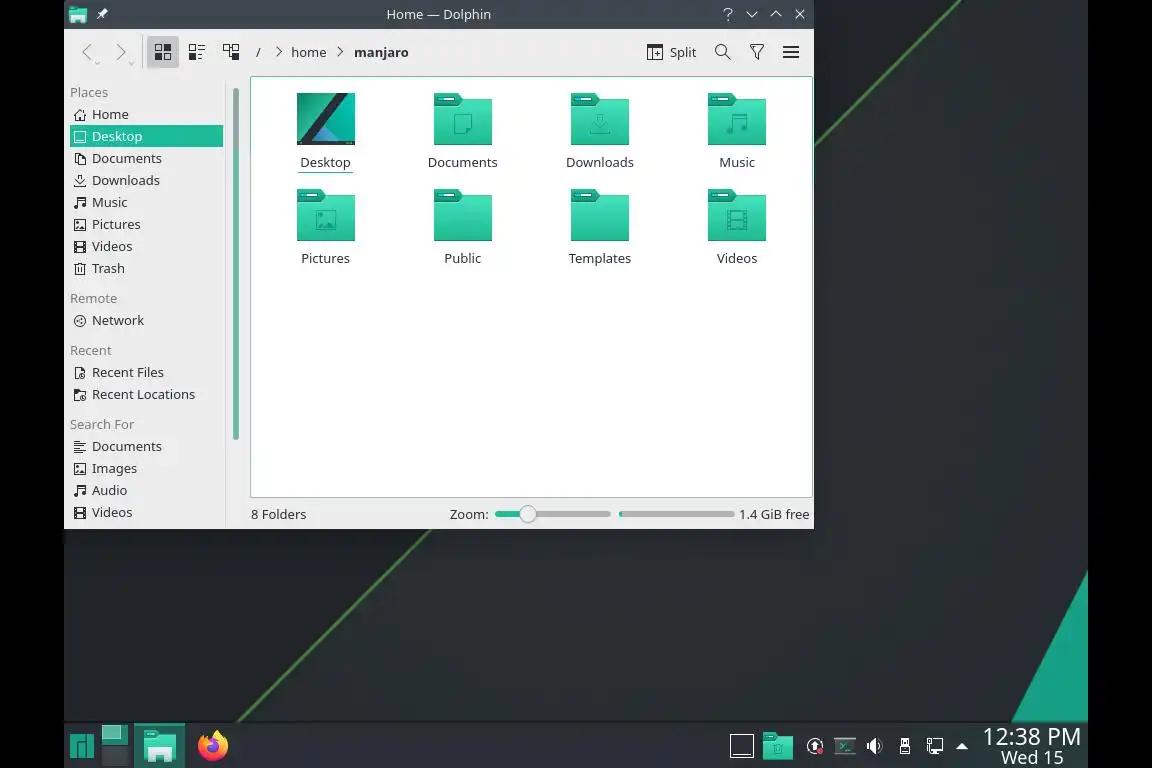1152x768 pixels.
Task: Go forward with the forward arrow
Action: [x=121, y=52]
